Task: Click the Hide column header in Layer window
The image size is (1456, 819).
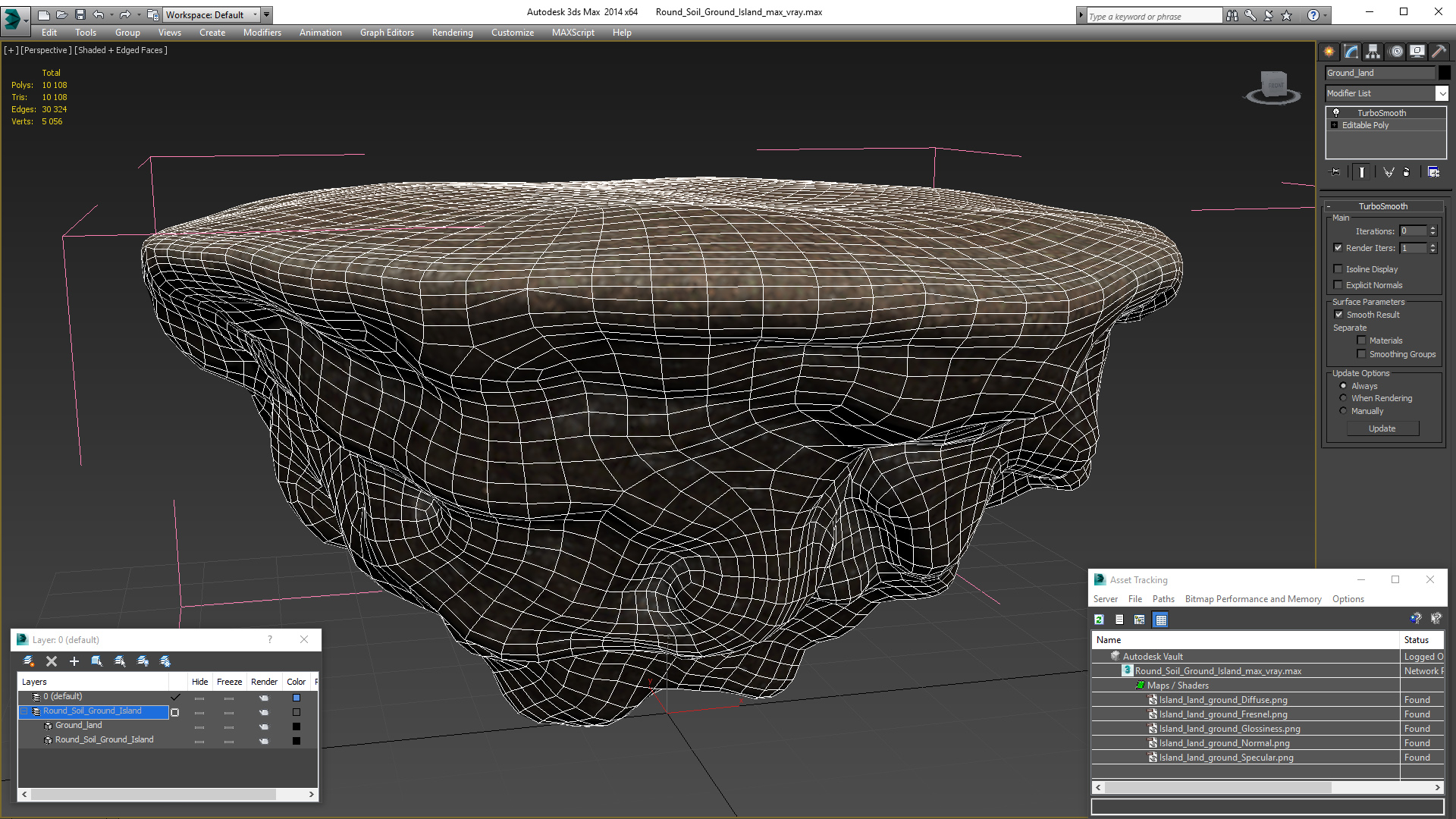Action: (199, 682)
